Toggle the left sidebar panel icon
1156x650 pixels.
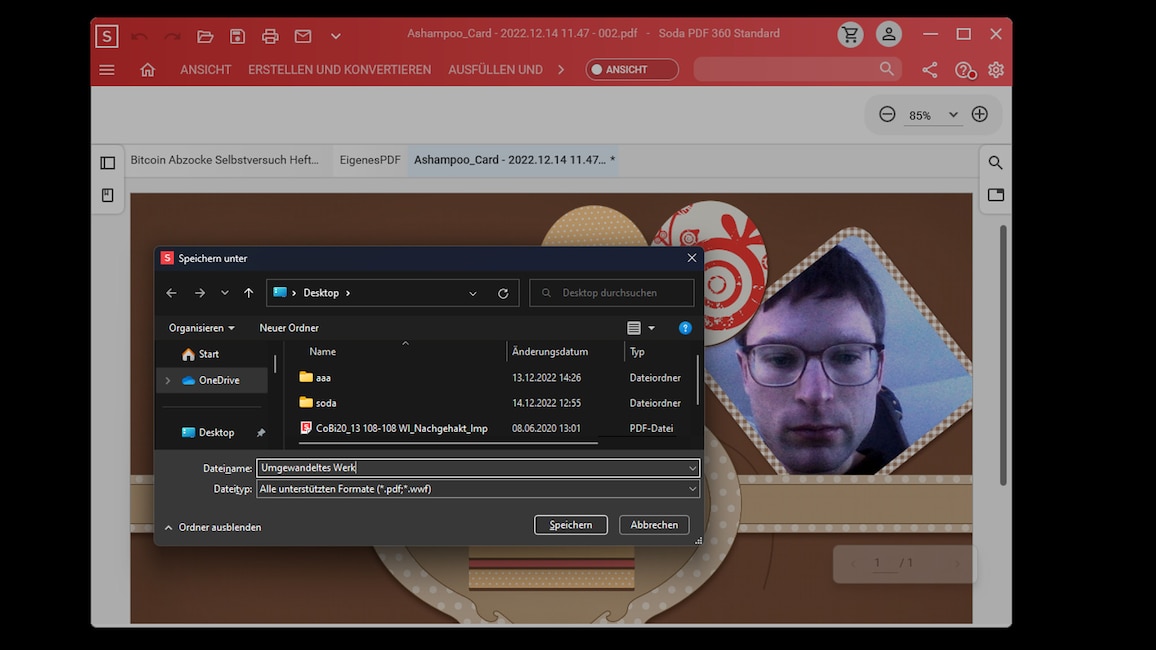(108, 163)
